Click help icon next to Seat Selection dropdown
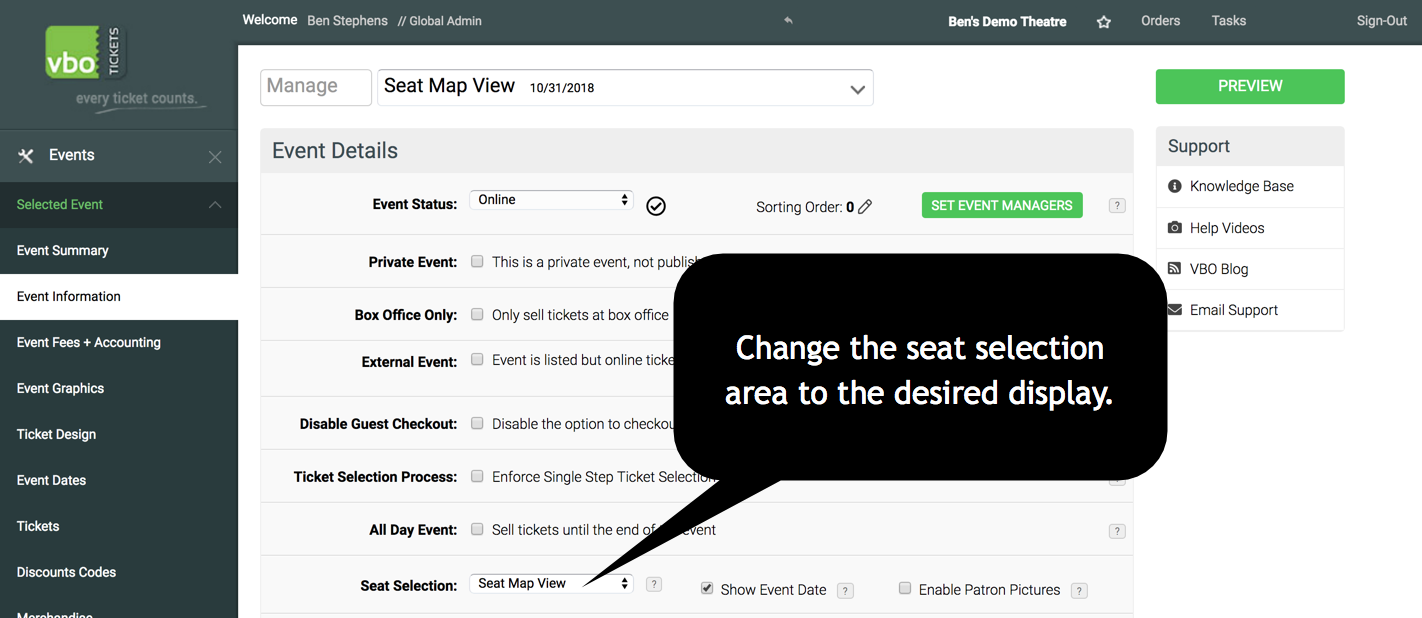This screenshot has width=1422, height=618. click(x=654, y=584)
